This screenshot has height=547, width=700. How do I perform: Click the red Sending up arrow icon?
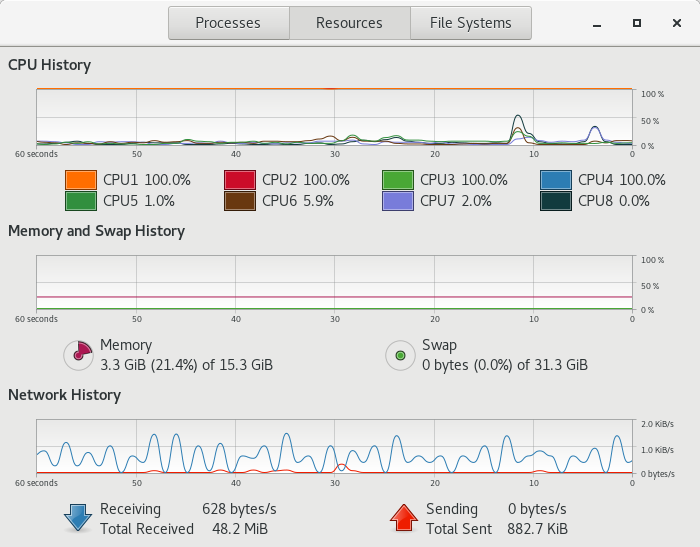[404, 518]
